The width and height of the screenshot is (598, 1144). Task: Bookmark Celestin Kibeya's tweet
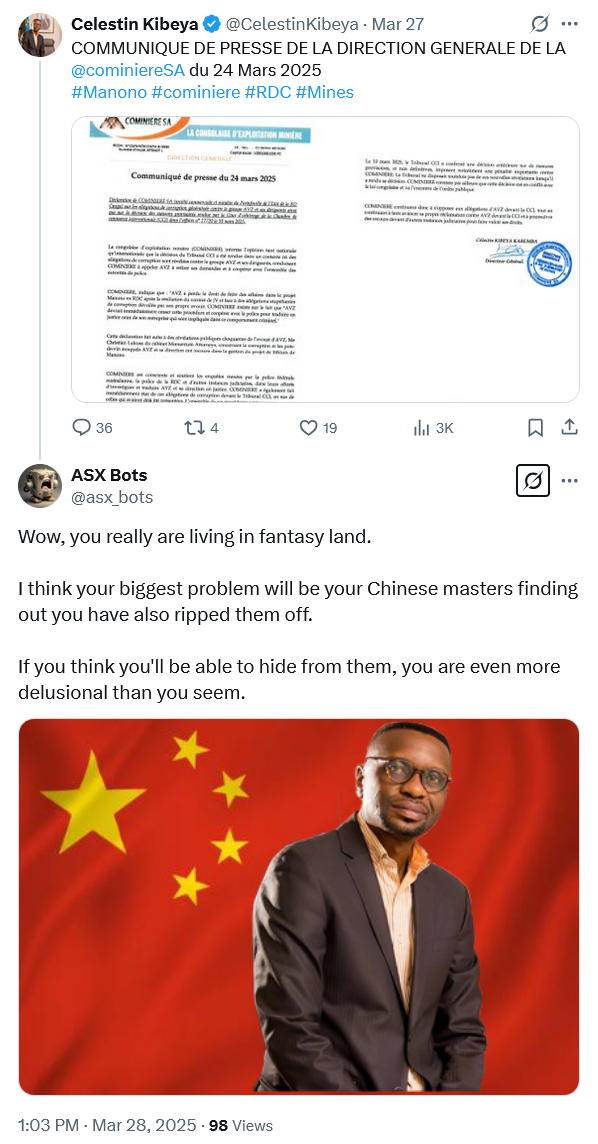coord(535,428)
